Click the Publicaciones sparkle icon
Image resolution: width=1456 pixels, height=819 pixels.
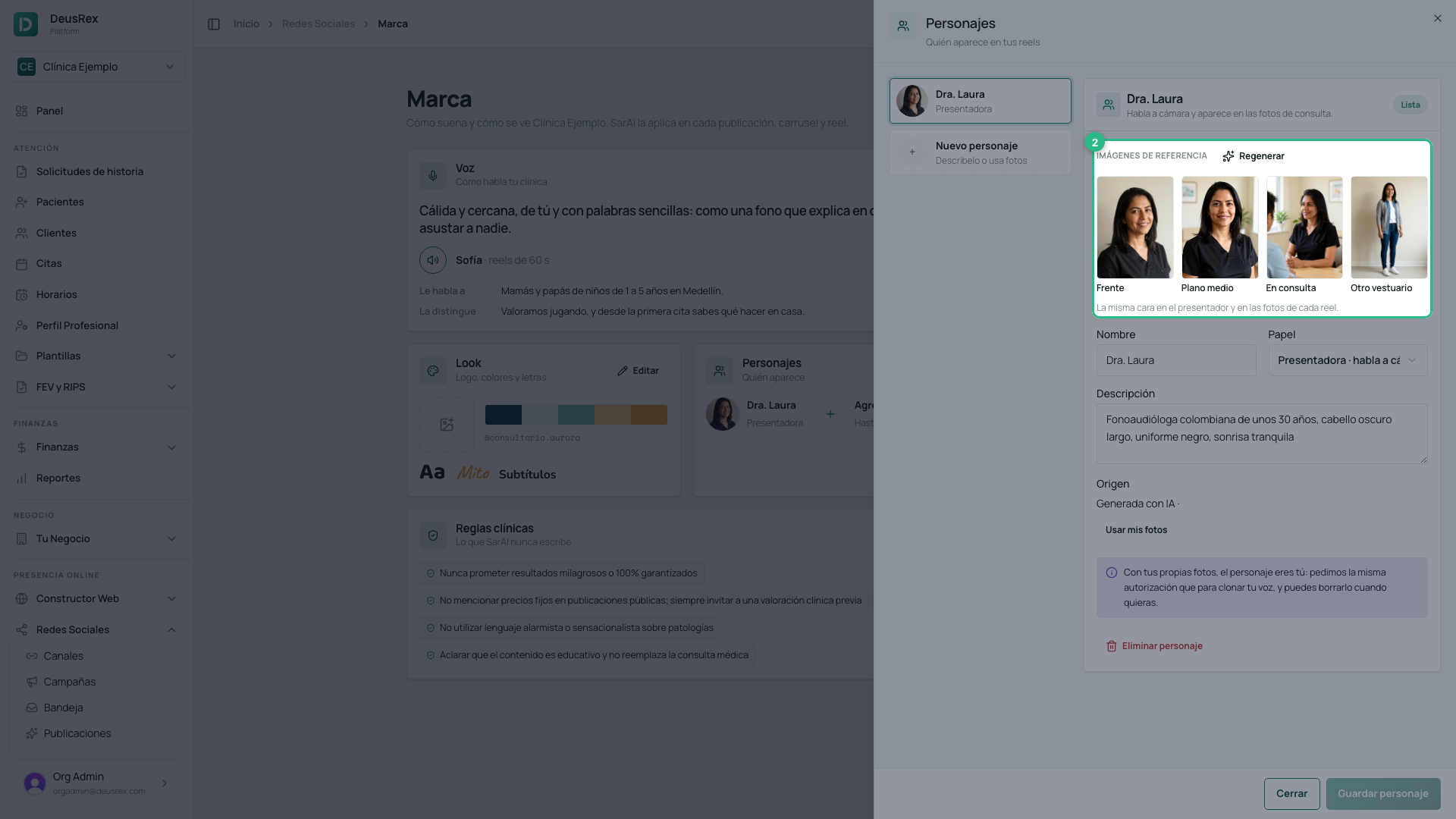click(x=32, y=733)
